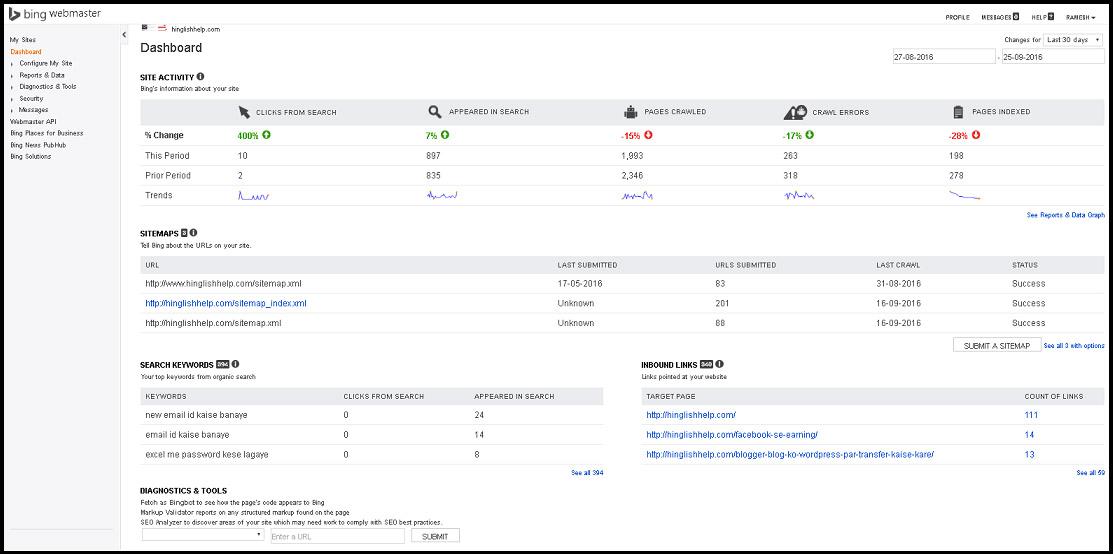Open the Help link in header
1113x554 pixels.
coord(1042,16)
